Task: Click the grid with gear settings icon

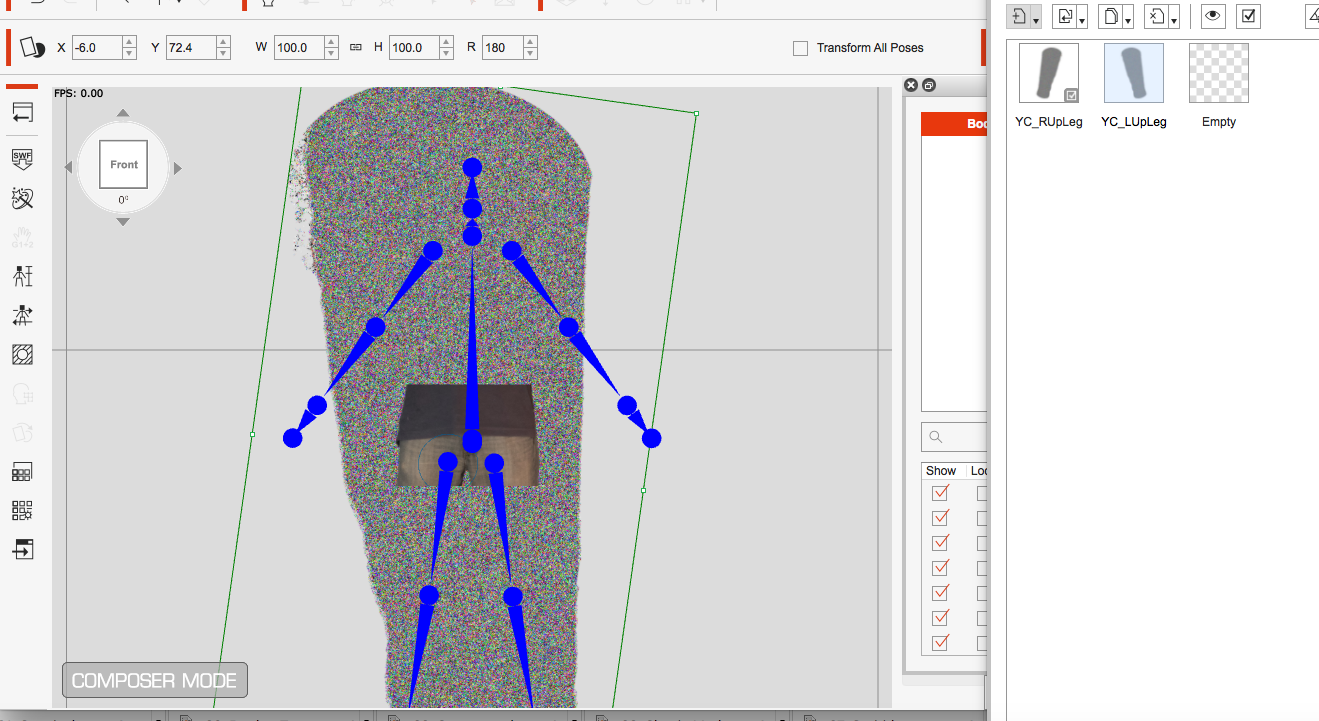Action: pos(22,511)
